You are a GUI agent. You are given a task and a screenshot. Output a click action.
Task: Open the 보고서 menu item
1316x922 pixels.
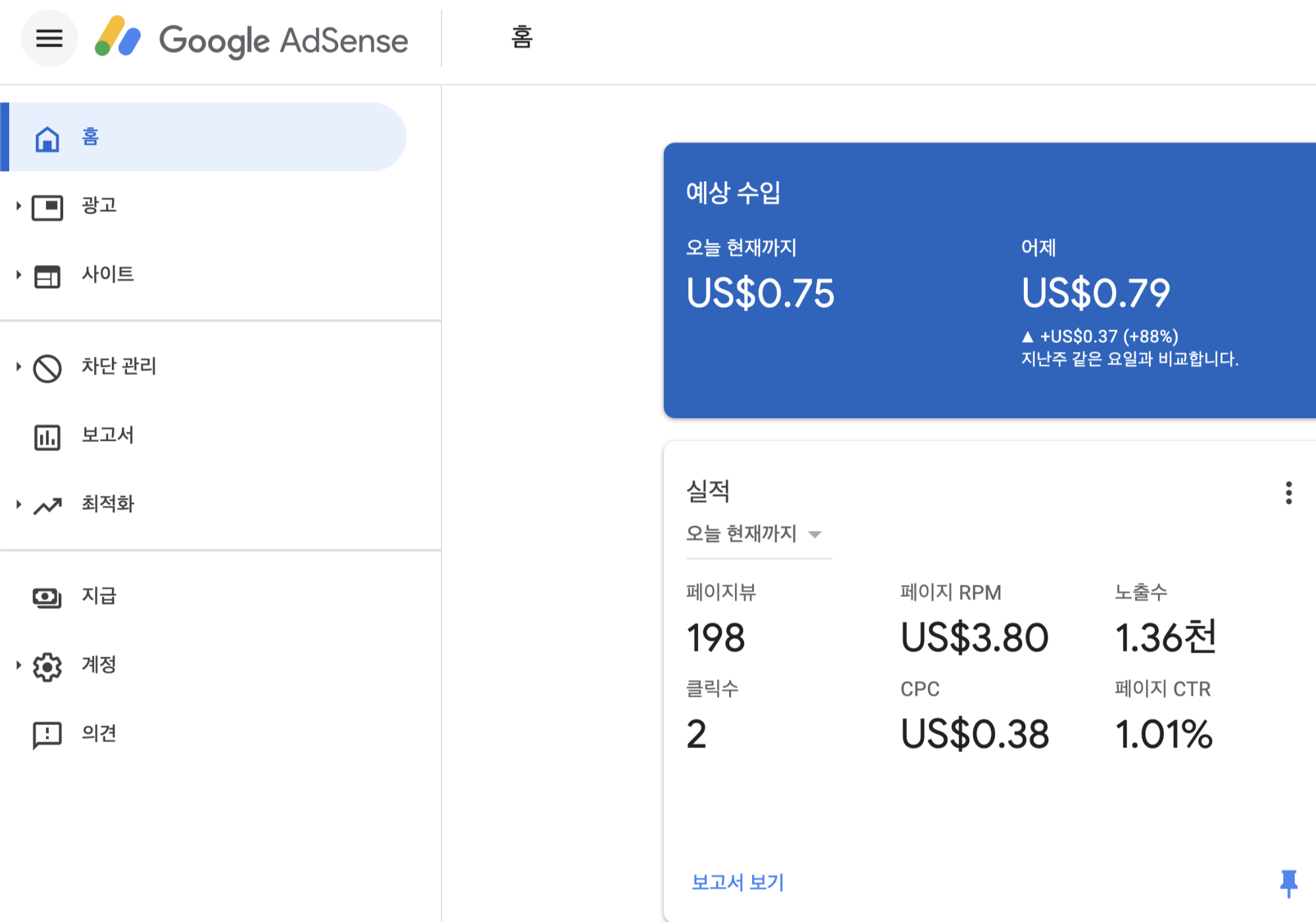tap(107, 435)
